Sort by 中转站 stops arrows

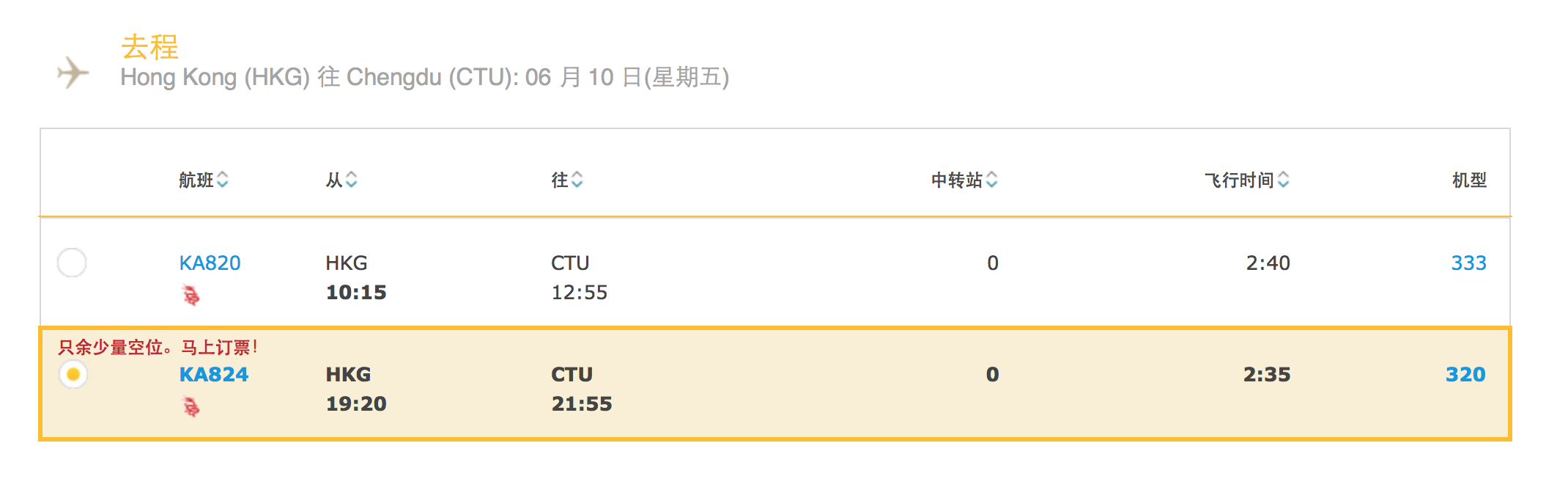[992, 180]
